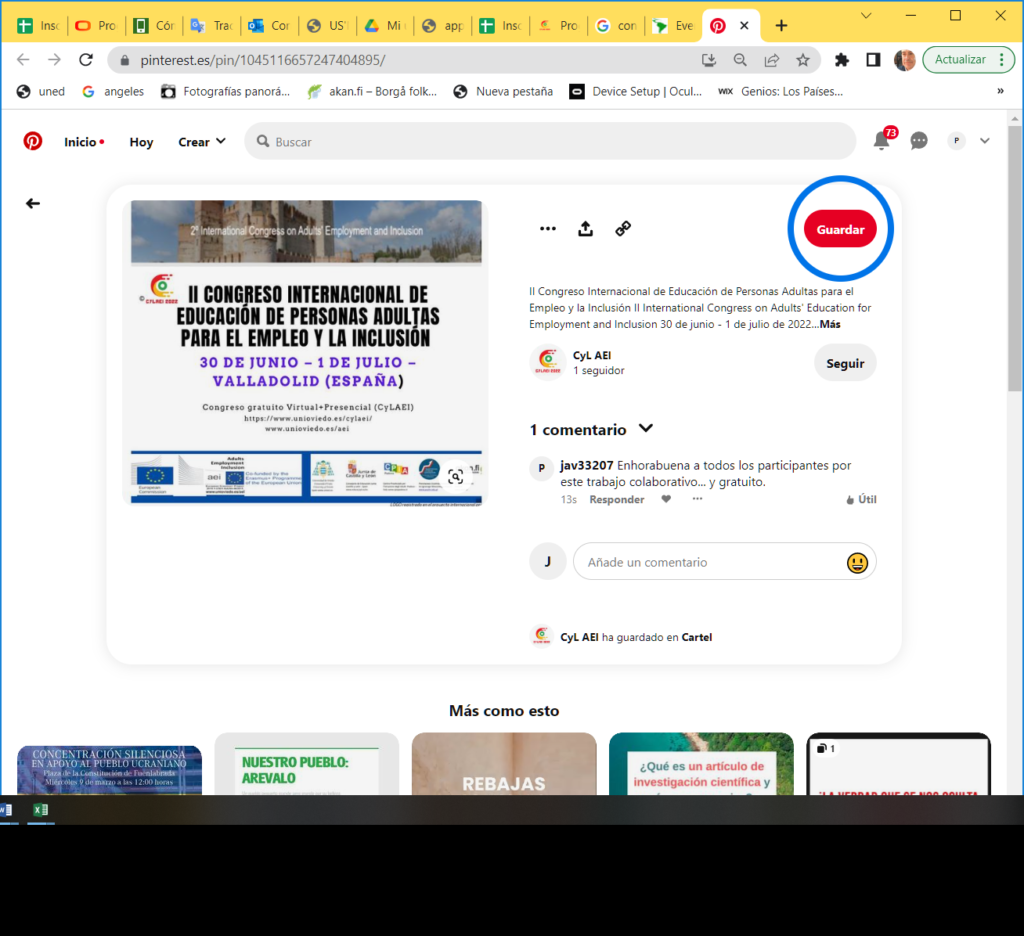Open Hoy tab in Pinterest header
This screenshot has height=936, width=1024.
(x=141, y=142)
